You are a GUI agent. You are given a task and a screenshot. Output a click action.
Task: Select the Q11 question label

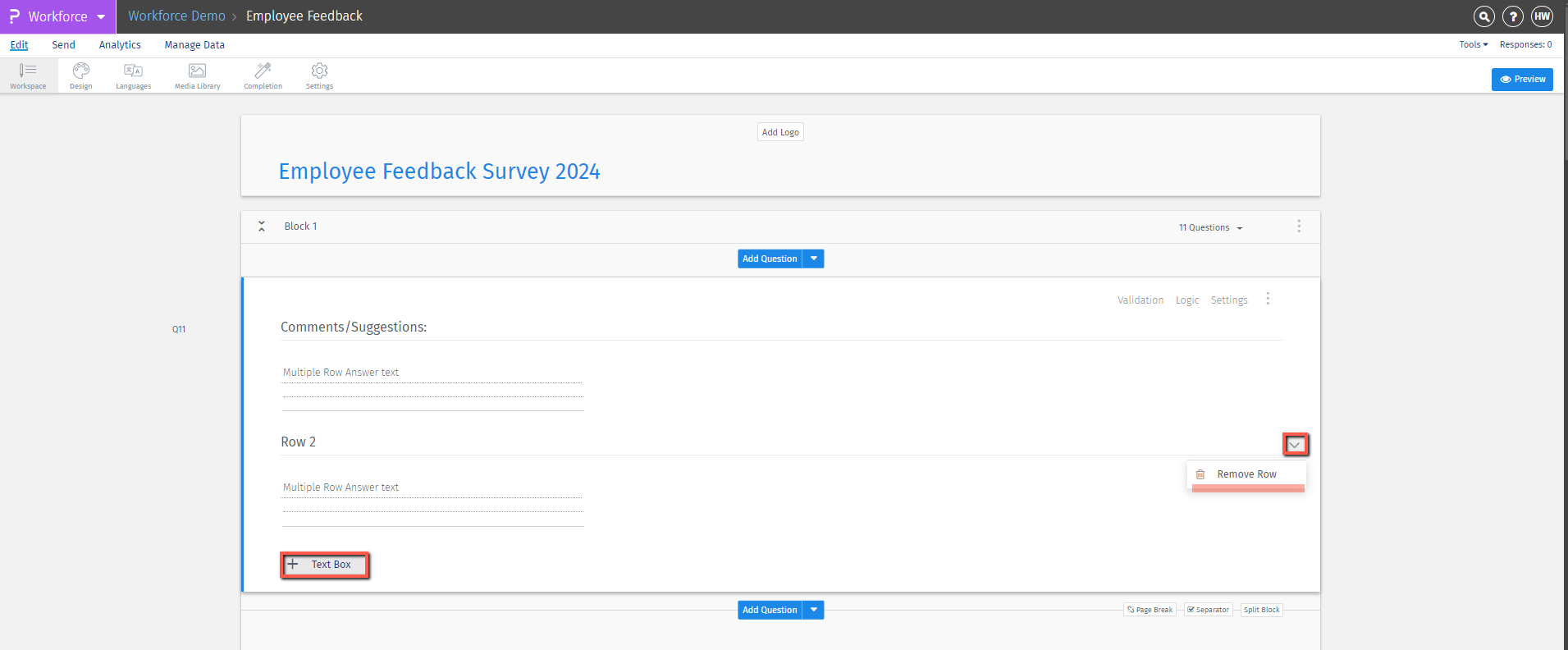click(x=179, y=329)
